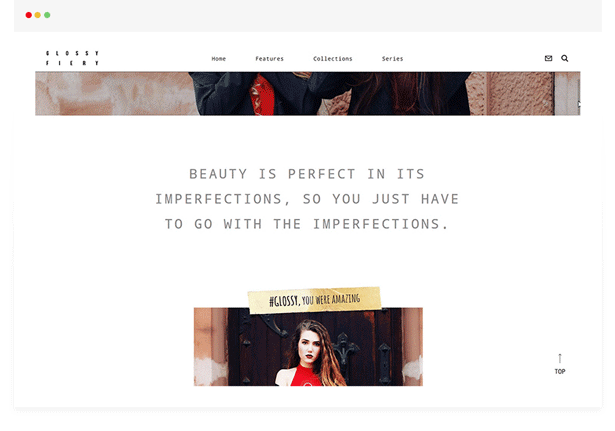The width and height of the screenshot is (615, 431).
Task: Click the magnifying glass search icon
Action: point(564,58)
